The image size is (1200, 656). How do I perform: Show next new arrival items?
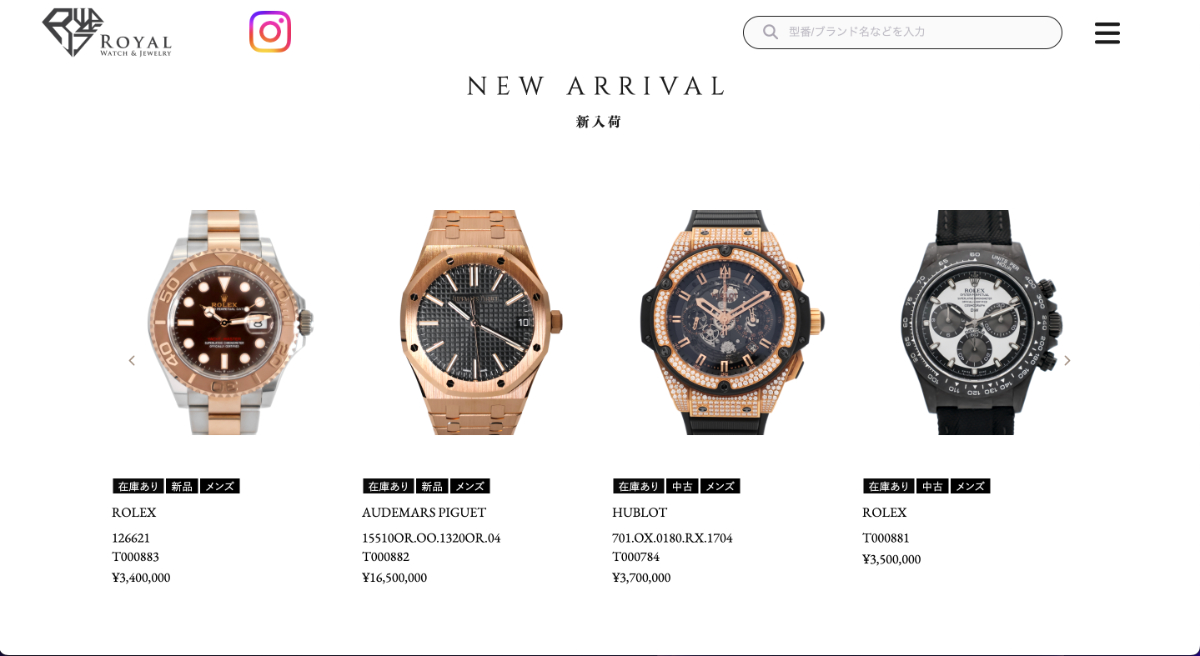click(x=1067, y=360)
